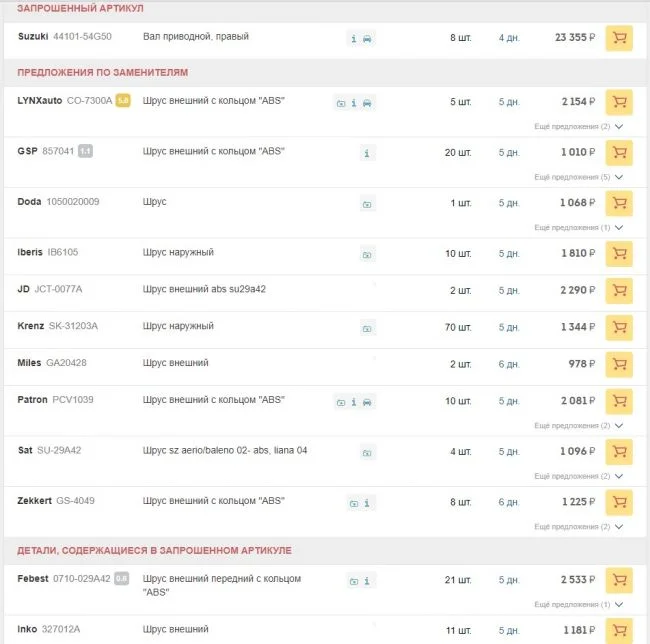The height and width of the screenshot is (644, 650).
Task: Add Suzuki 44101-54G50 to cart
Action: (619, 38)
